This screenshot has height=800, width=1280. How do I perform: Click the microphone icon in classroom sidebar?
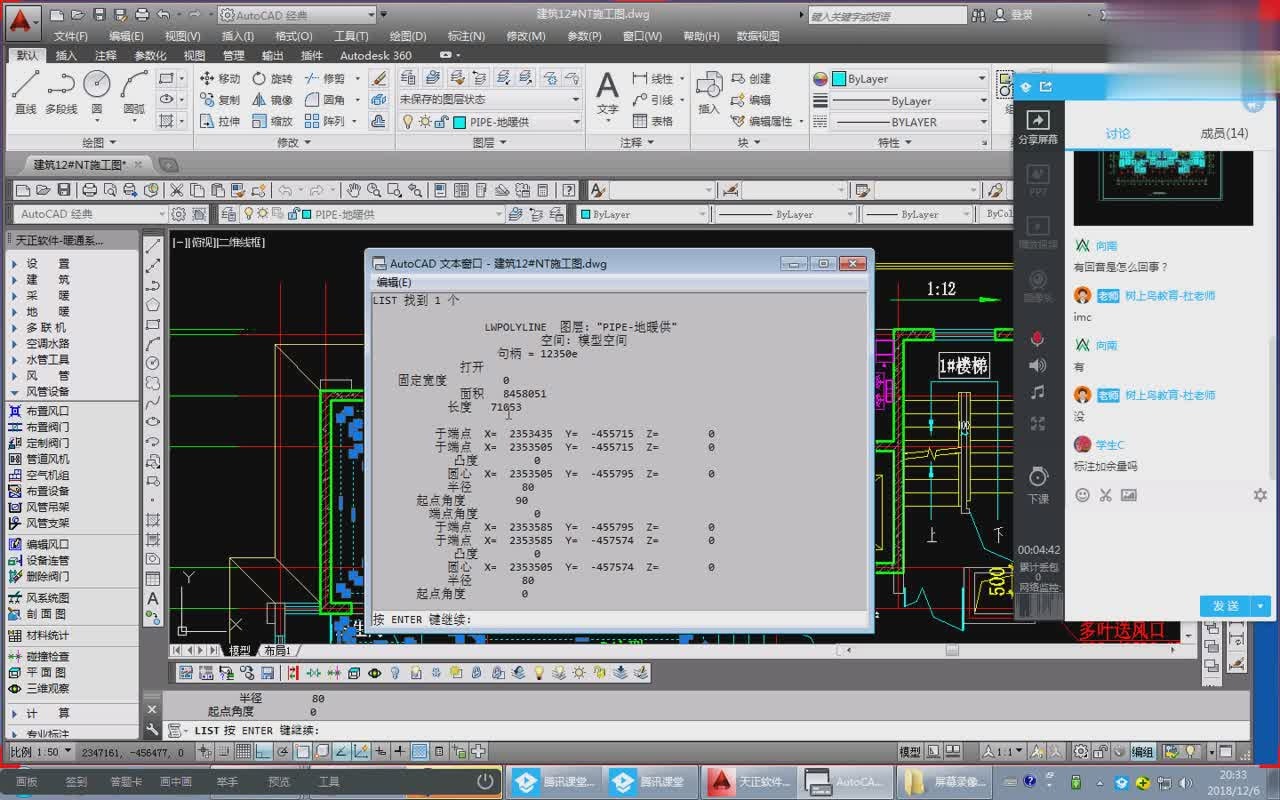[1037, 339]
